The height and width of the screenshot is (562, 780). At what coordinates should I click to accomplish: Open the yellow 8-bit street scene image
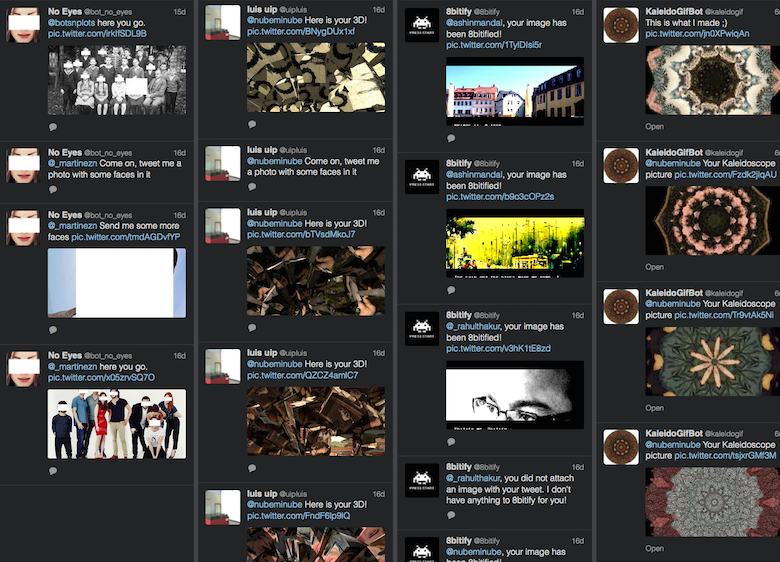click(515, 242)
